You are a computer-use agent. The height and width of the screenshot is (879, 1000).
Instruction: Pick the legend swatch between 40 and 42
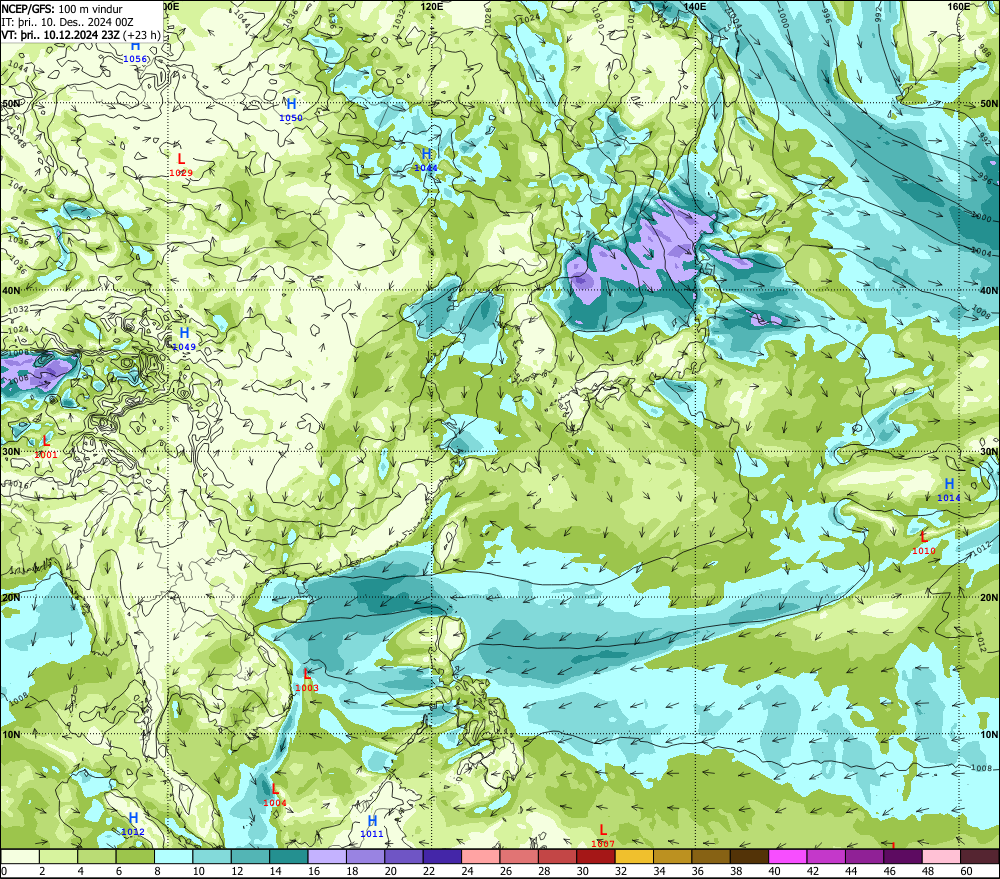coord(788,856)
